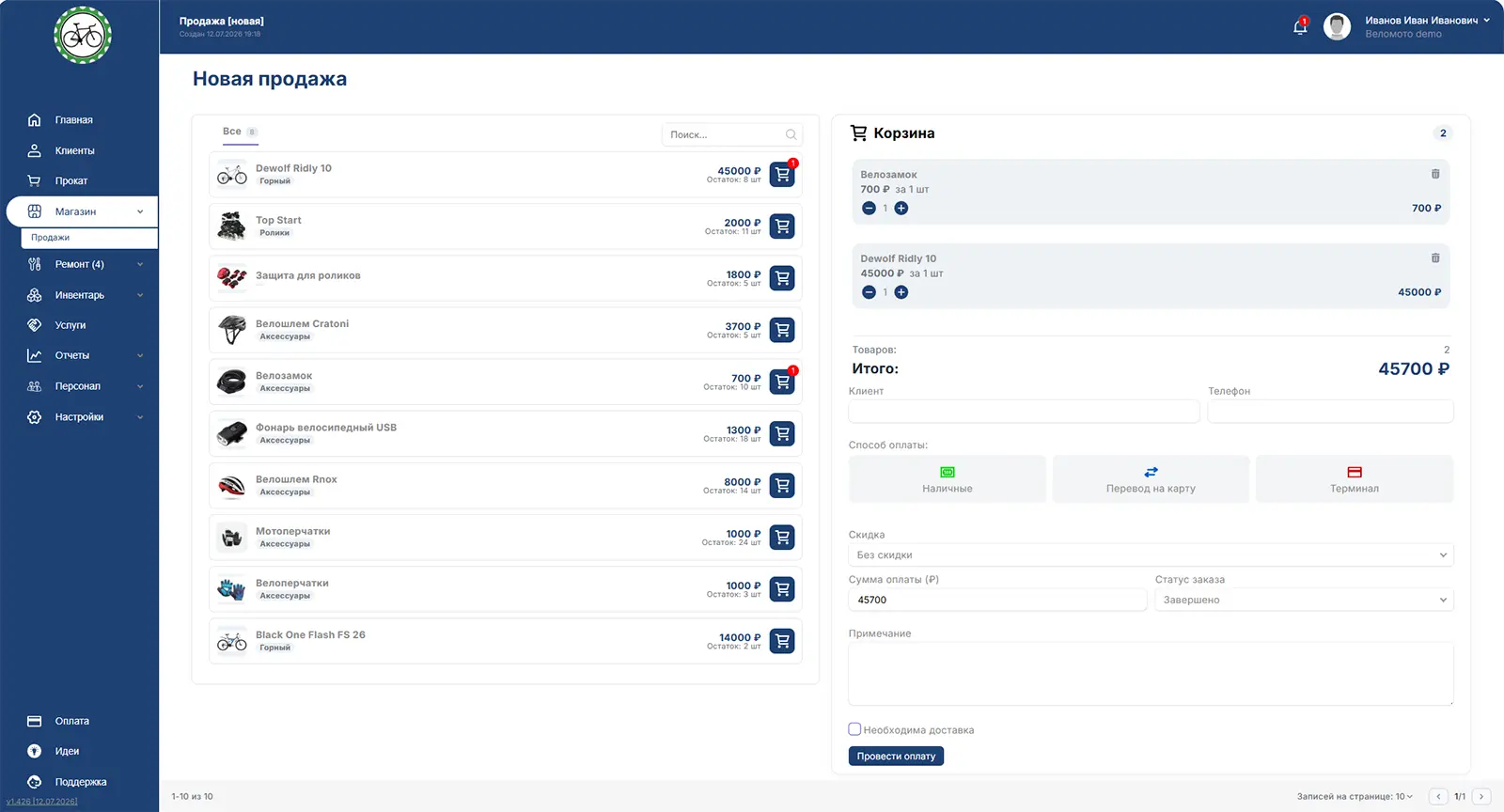
Task: Open Поддержка link in sidebar
Action: pyautogui.click(x=80, y=782)
